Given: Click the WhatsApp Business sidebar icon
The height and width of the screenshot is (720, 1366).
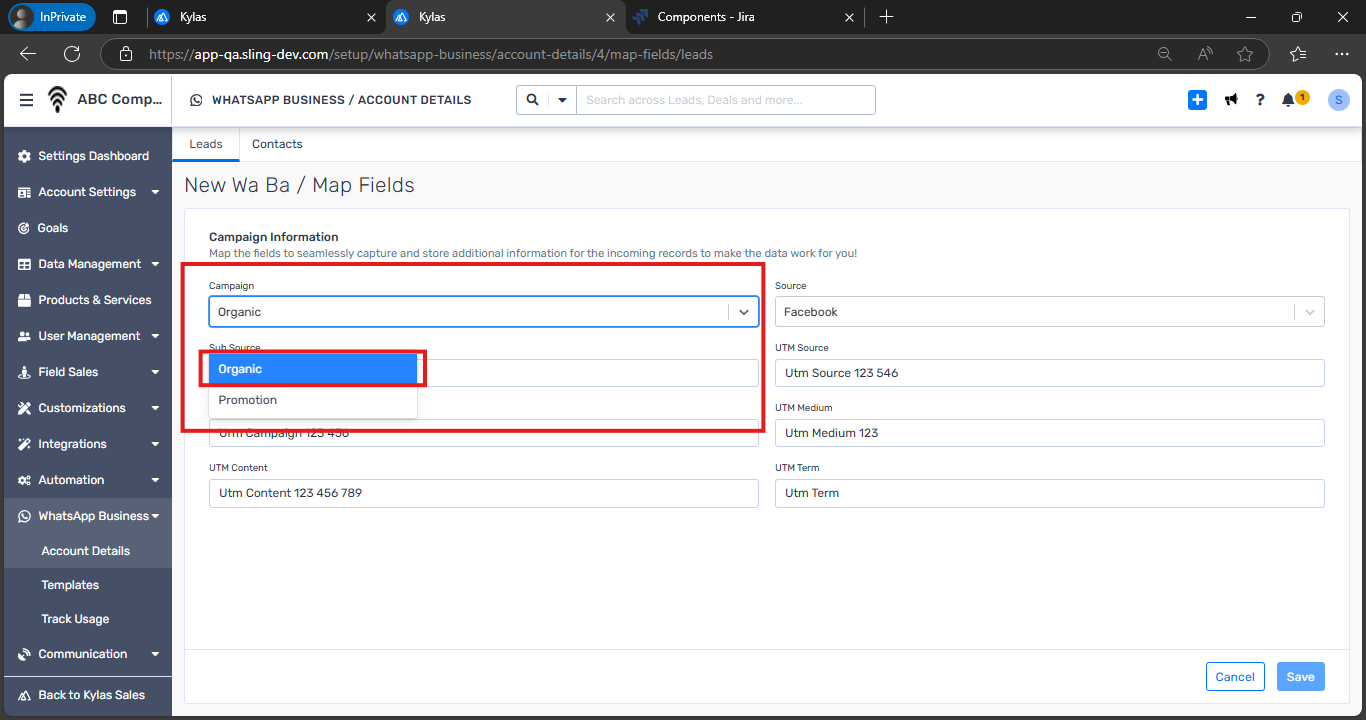Looking at the screenshot, I should point(25,516).
